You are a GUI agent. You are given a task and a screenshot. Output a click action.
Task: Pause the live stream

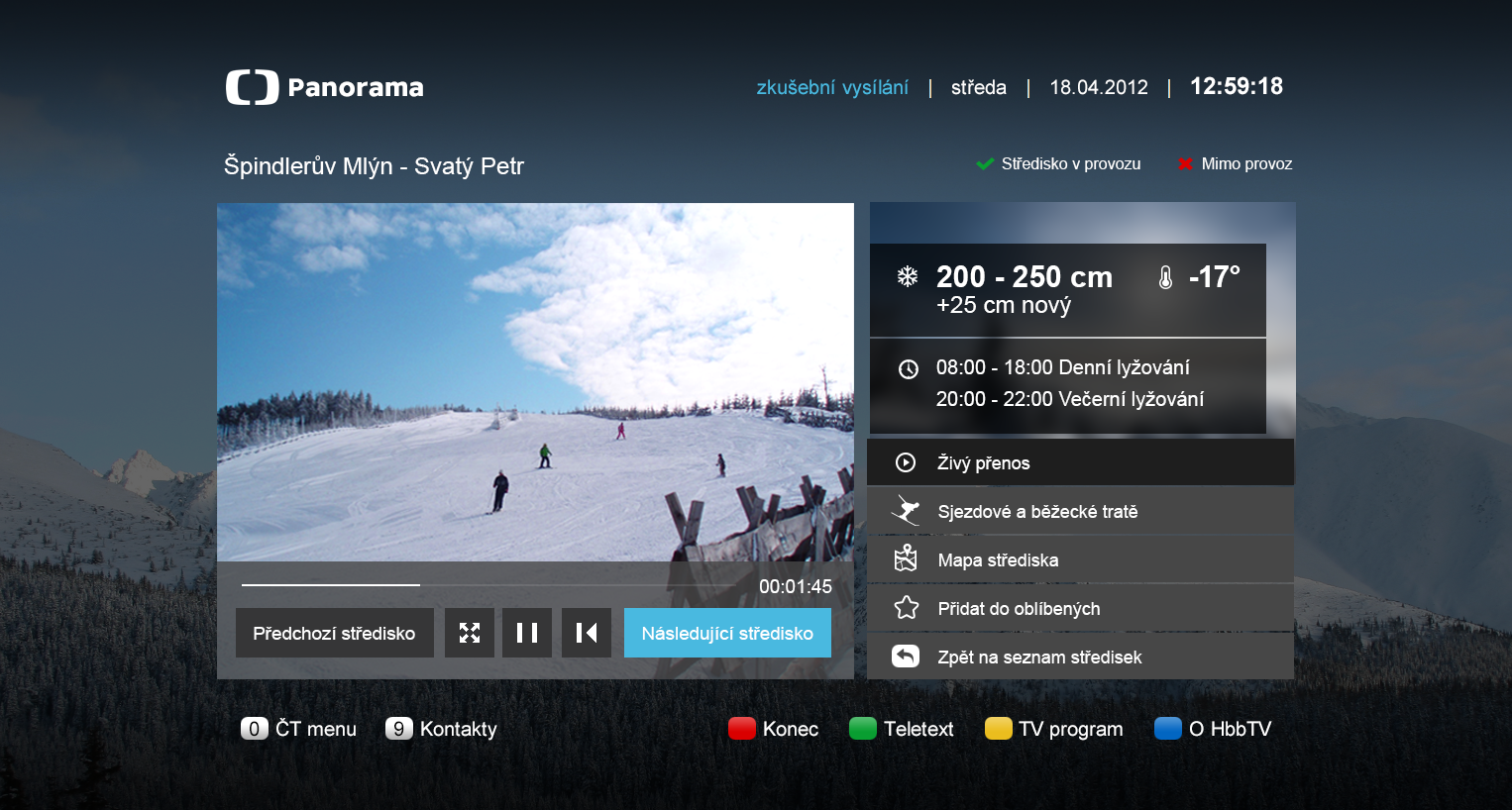pyautogui.click(x=527, y=632)
